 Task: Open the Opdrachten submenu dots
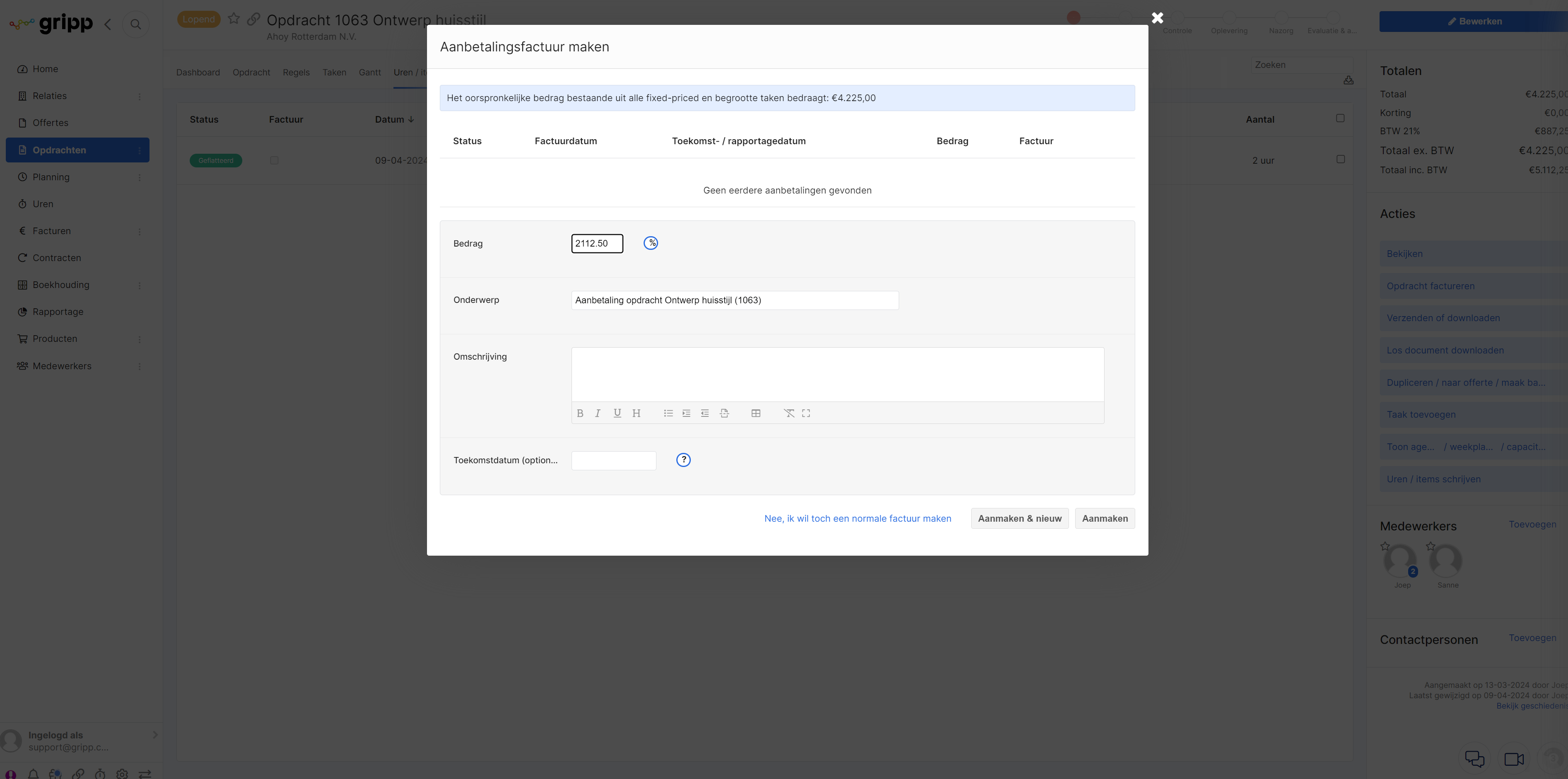(x=140, y=150)
